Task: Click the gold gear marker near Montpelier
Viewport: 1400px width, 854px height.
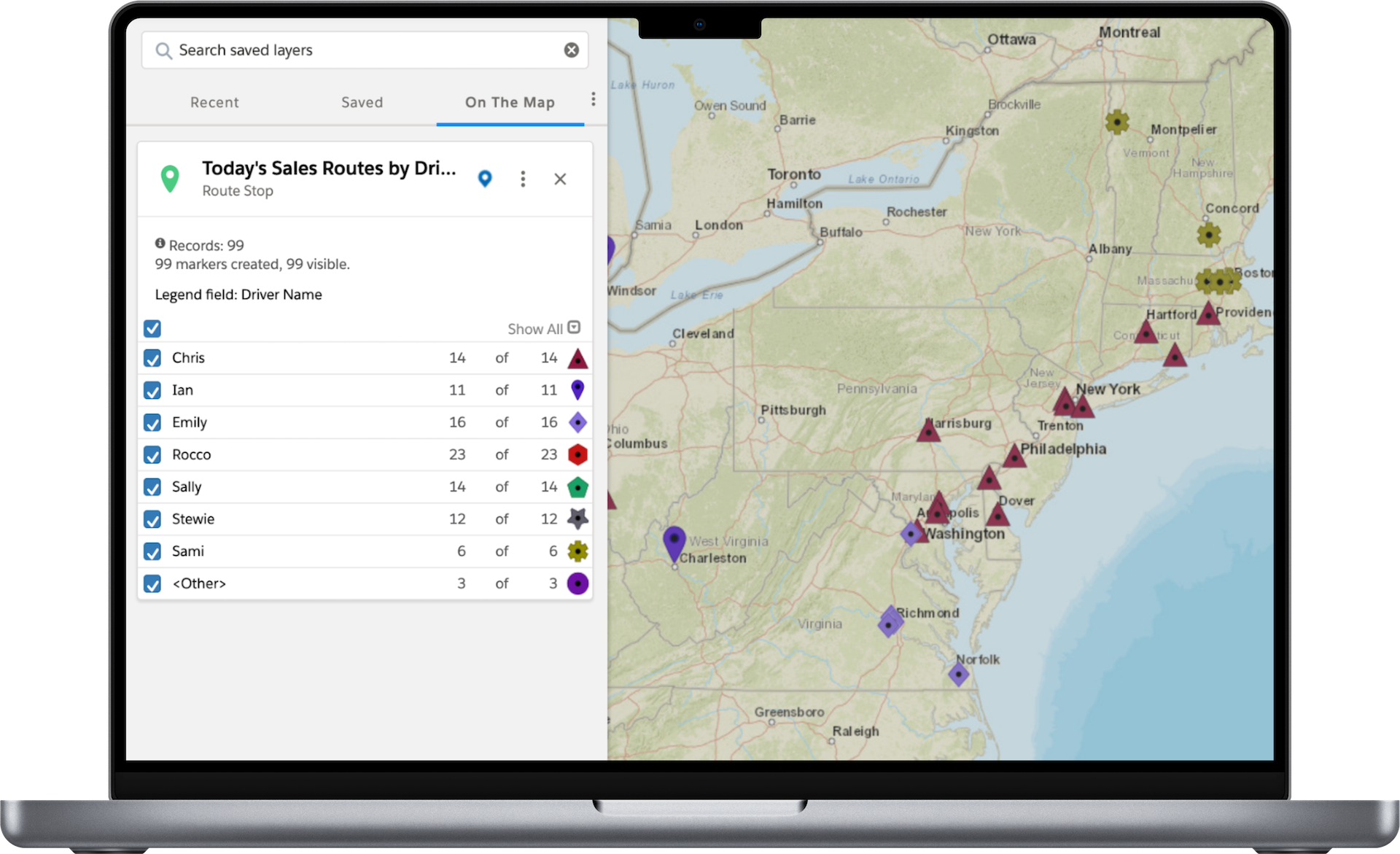Action: coord(1116,122)
